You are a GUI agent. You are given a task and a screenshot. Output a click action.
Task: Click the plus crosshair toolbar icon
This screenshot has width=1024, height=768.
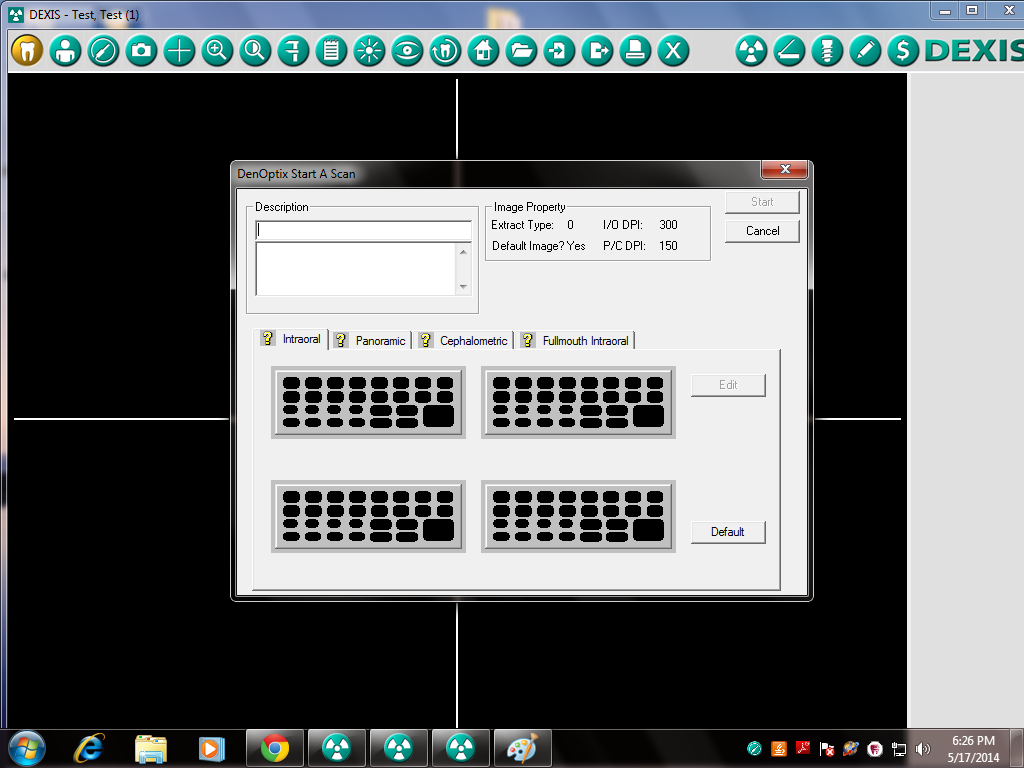(179, 50)
